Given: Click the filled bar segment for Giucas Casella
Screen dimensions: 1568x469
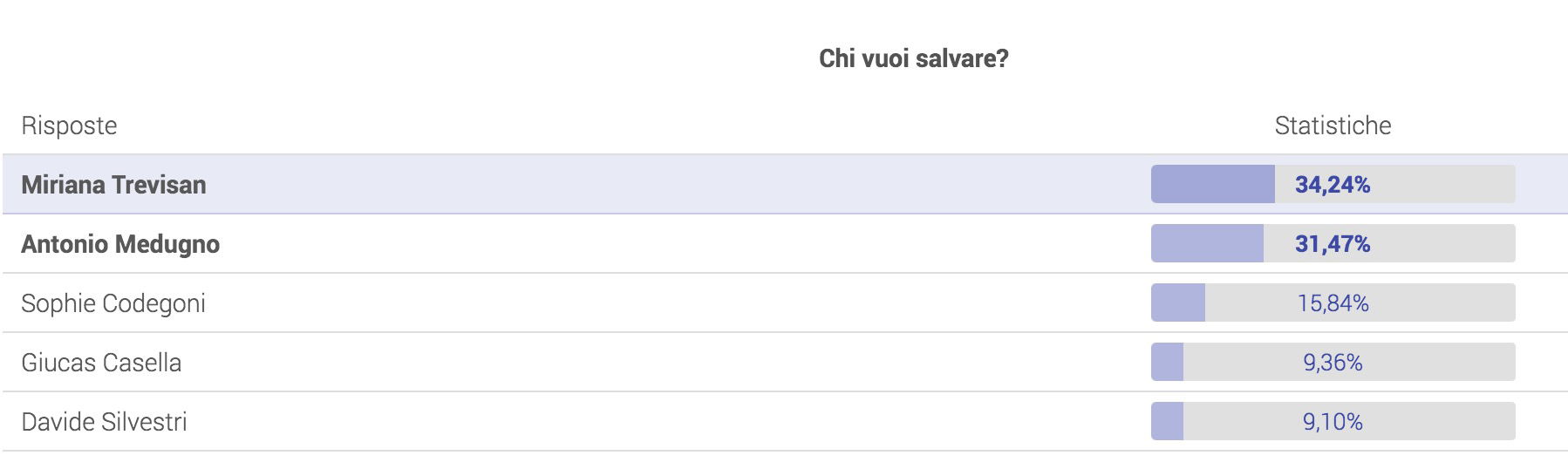Looking at the screenshot, I should click(x=1167, y=363).
